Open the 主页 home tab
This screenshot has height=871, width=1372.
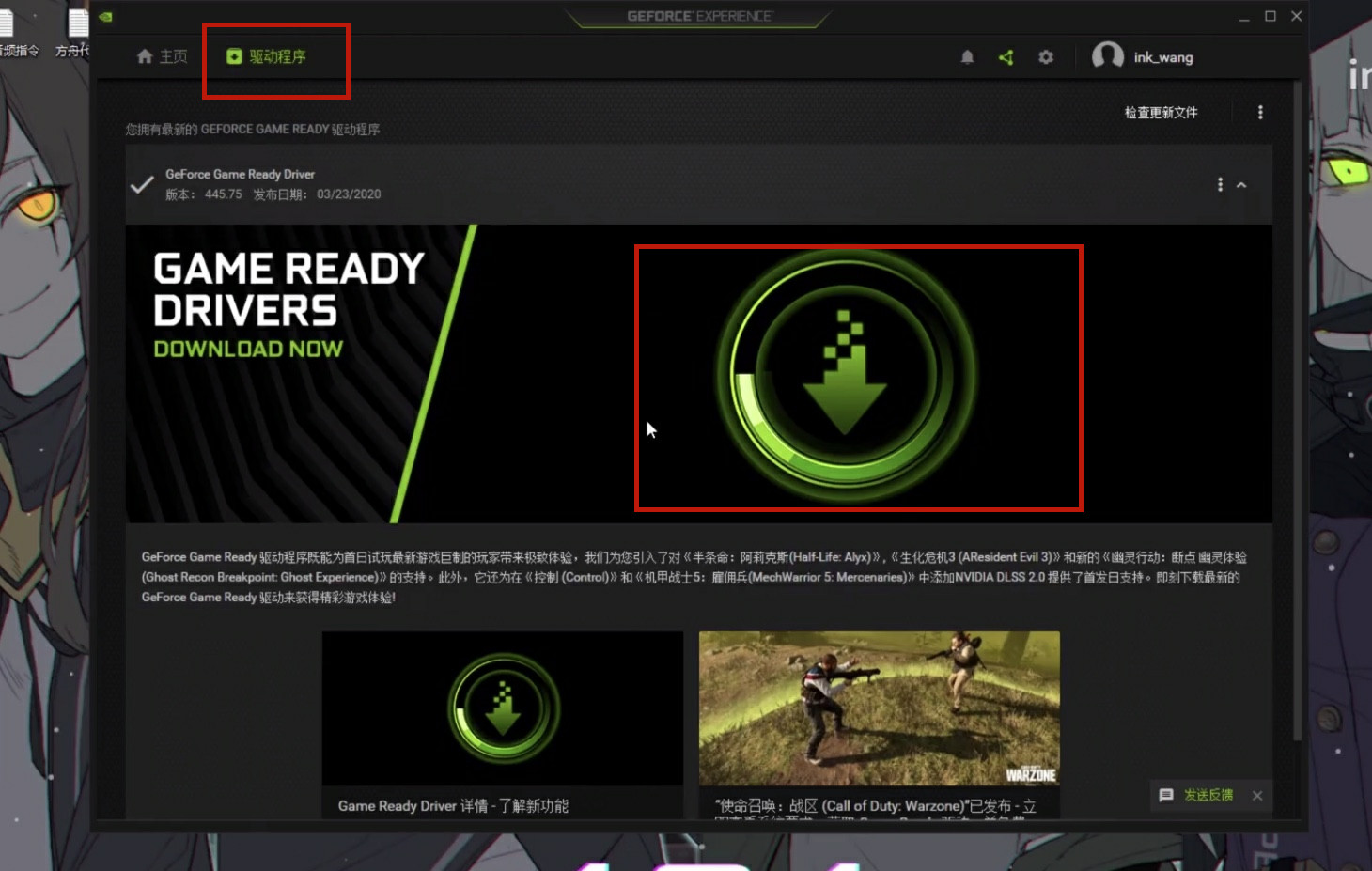pos(162,56)
